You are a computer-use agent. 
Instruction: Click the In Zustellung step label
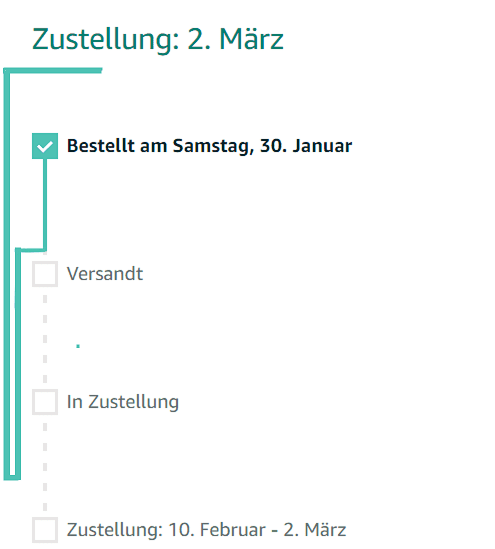pyautogui.click(x=123, y=402)
